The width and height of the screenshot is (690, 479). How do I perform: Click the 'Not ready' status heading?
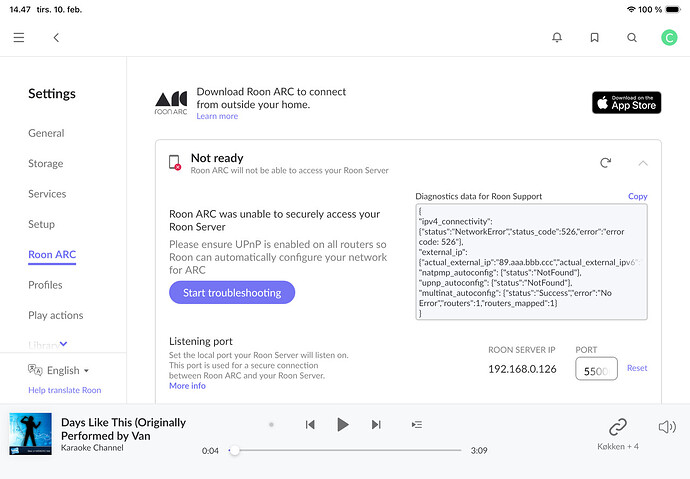click(217, 158)
